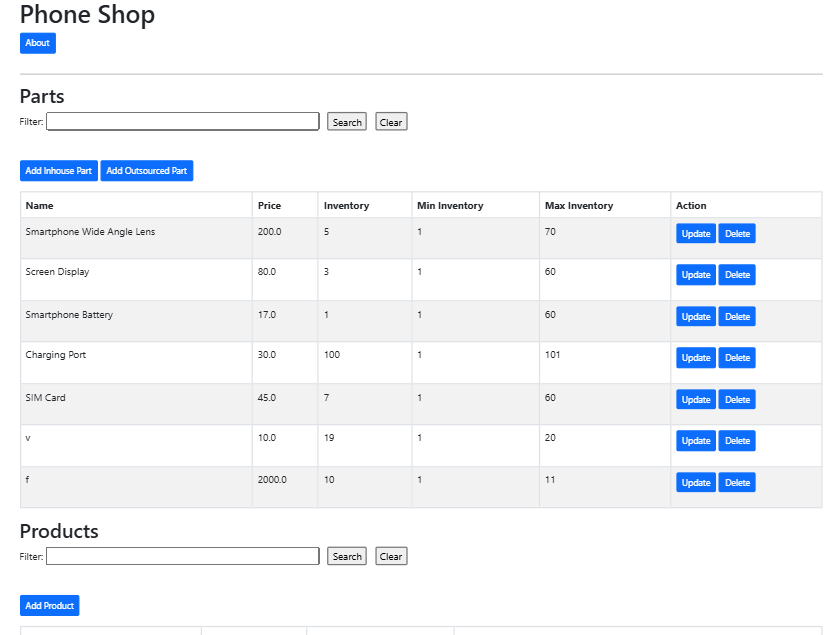Screen dimensions: 830x635
Task: Search the Products list
Action: (x=346, y=556)
